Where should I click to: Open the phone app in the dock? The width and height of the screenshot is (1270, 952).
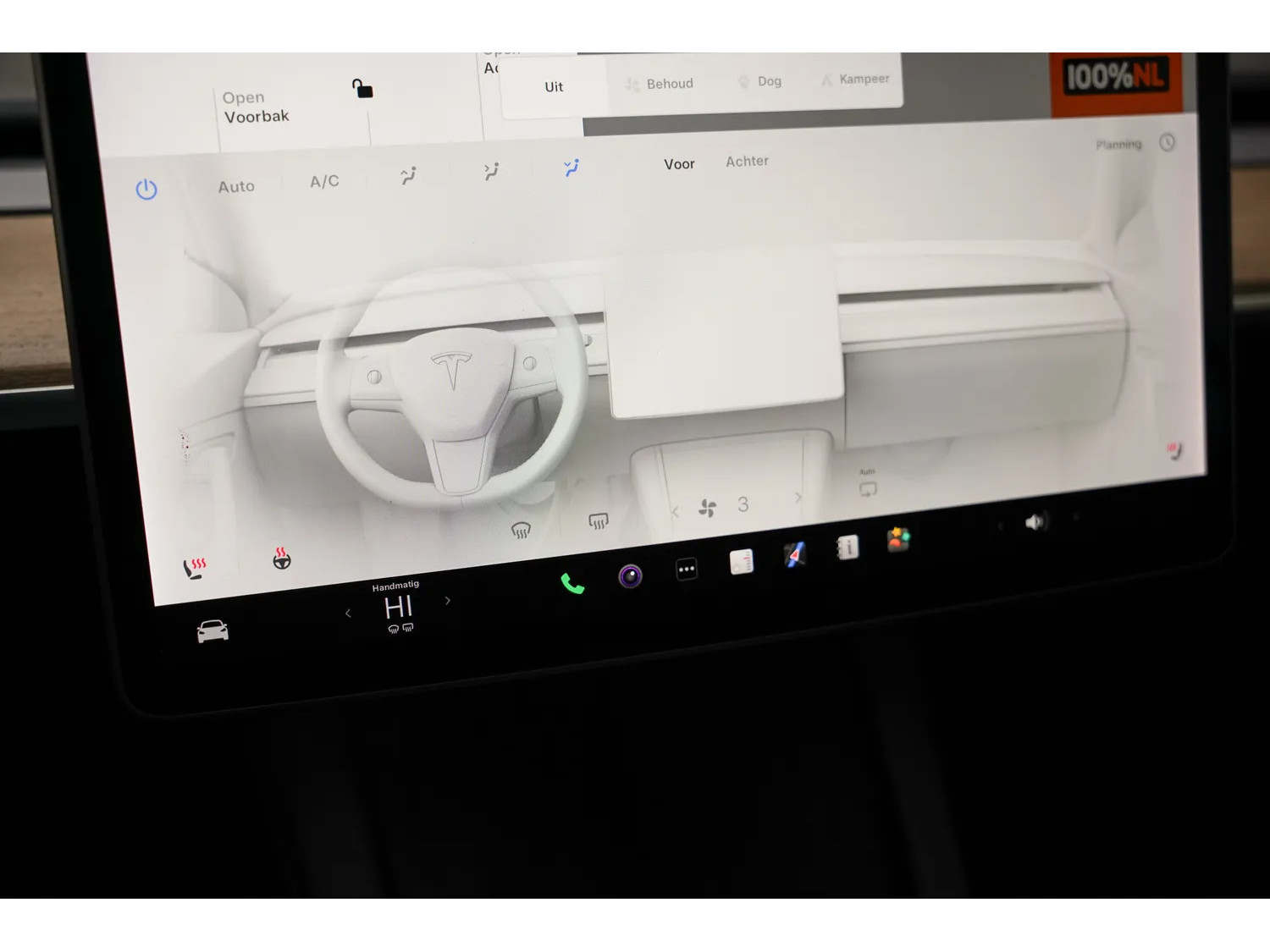(572, 584)
